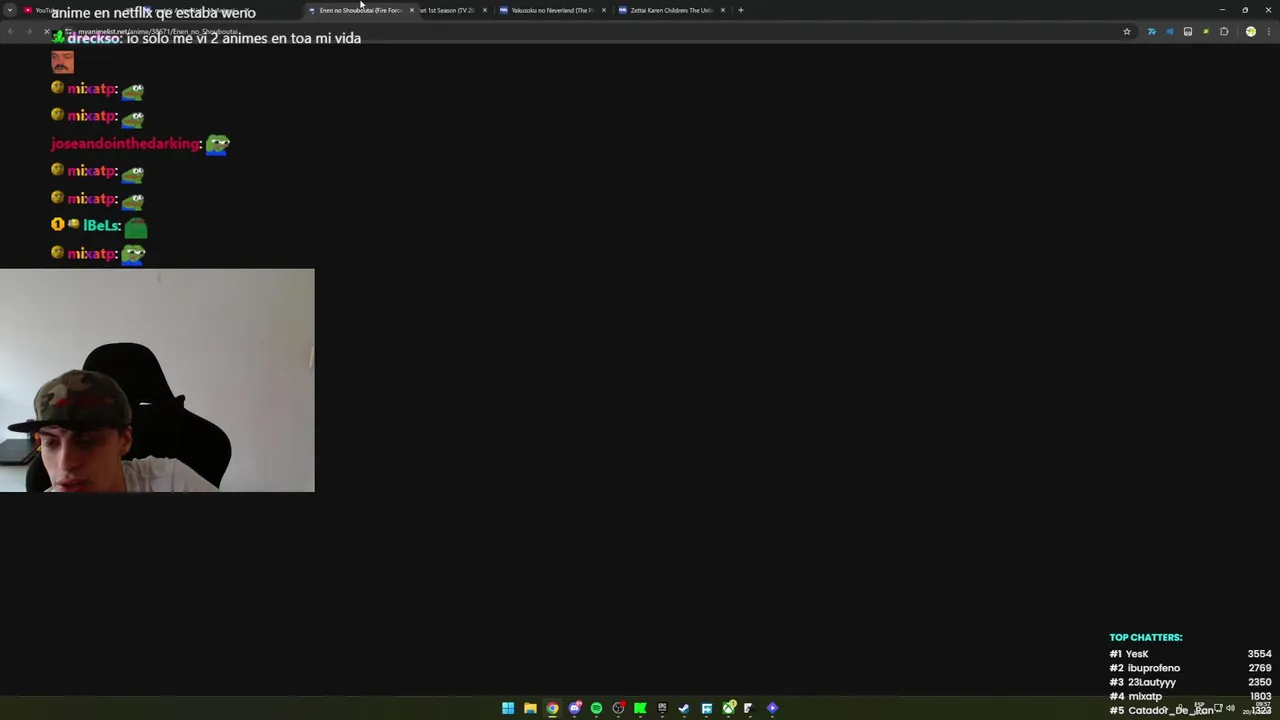Click the IBeLs chat username
This screenshot has height=720, width=1280.
point(101,226)
